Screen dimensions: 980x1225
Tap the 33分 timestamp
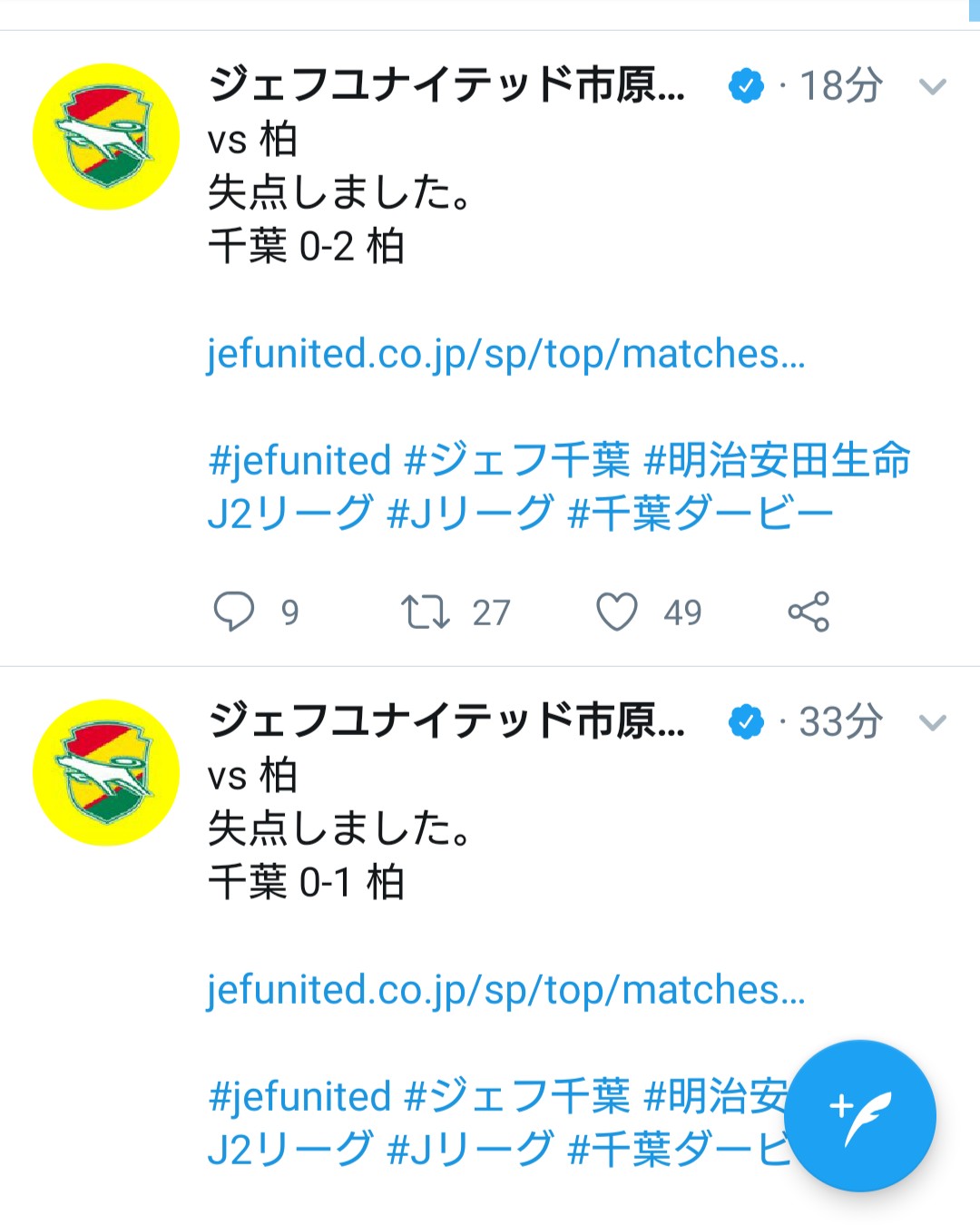point(840,722)
